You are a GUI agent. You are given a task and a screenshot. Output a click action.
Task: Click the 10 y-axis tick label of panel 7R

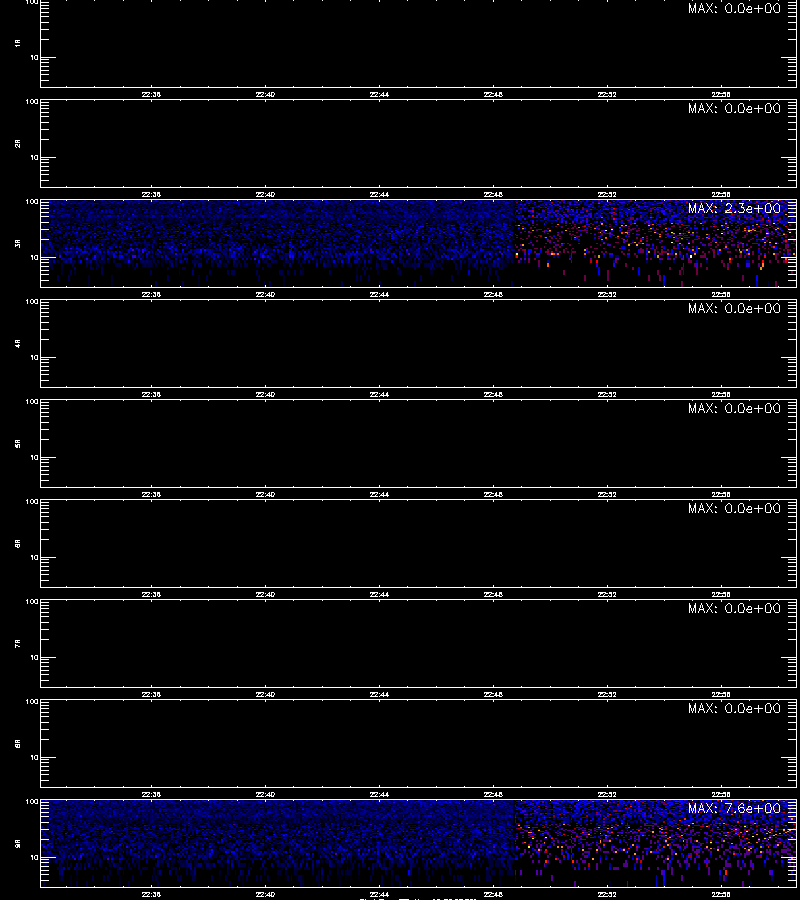click(x=34, y=657)
